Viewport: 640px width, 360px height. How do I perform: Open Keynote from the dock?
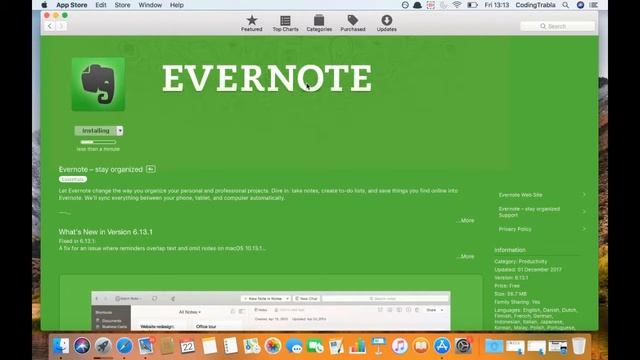click(x=378, y=346)
